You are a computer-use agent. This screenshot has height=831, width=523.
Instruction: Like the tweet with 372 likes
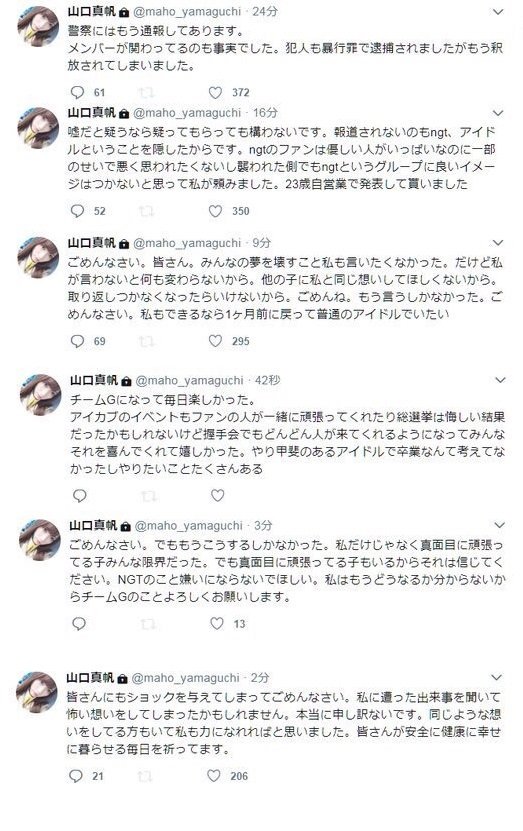coord(215,93)
